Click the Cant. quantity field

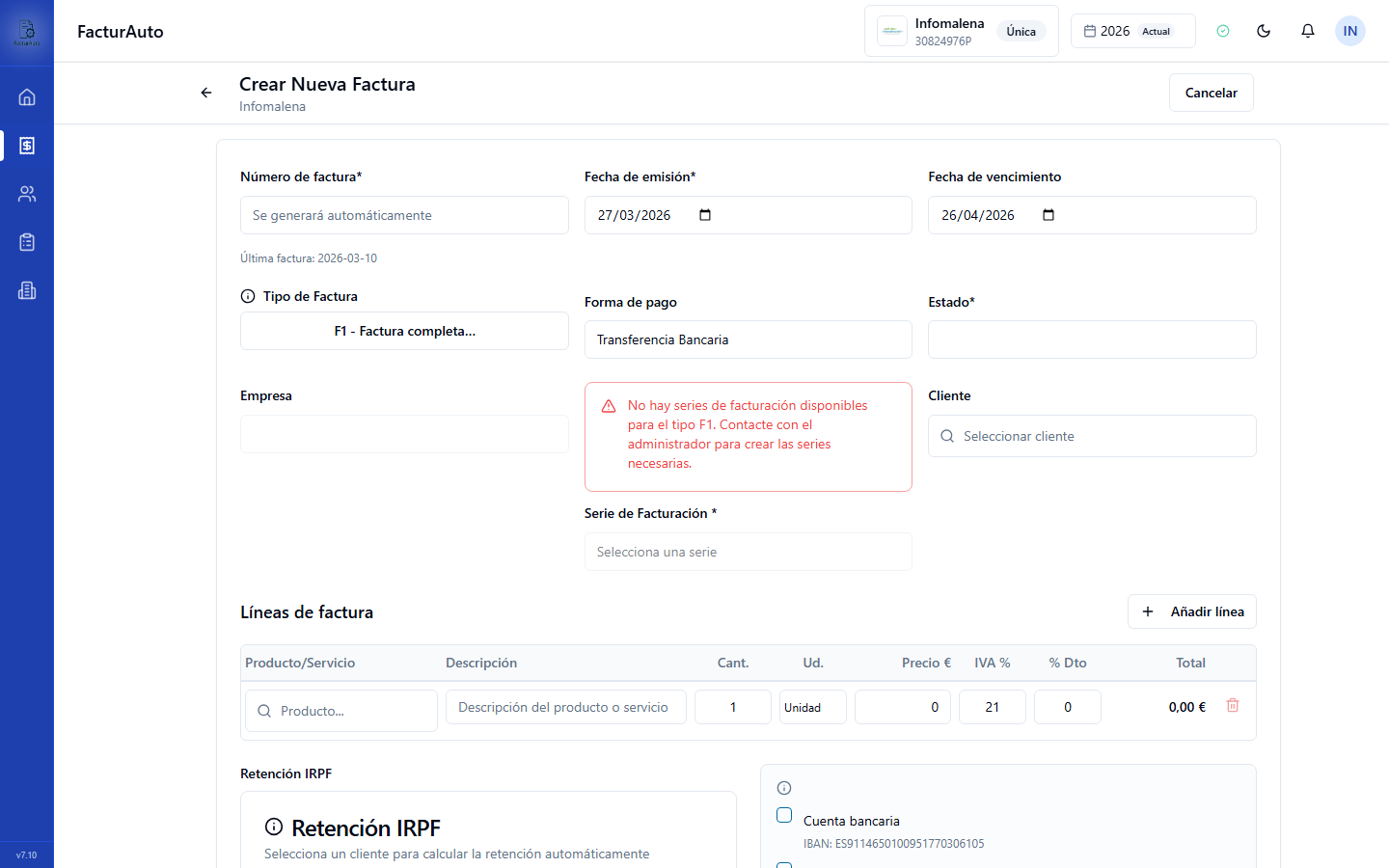pyautogui.click(x=733, y=707)
